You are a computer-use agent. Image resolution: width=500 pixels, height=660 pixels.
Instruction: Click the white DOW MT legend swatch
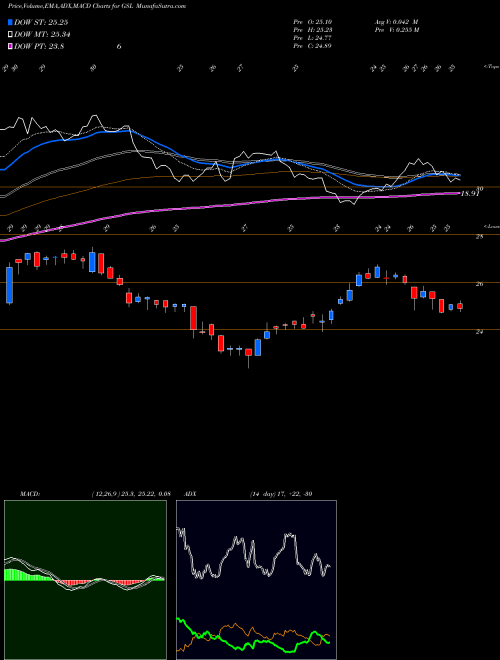coord(10,35)
